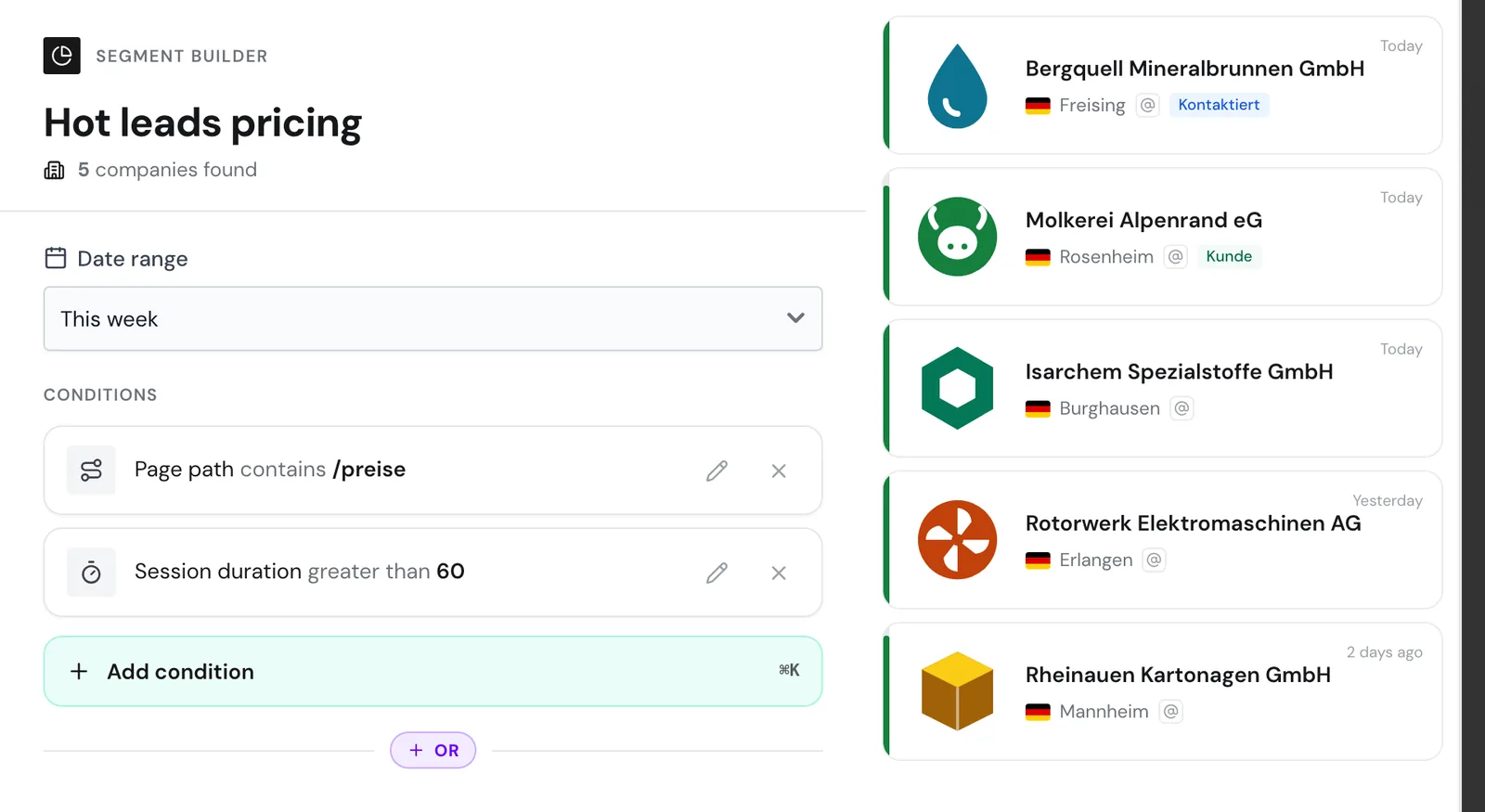Click the Add condition button
This screenshot has height=812, width=1485.
click(x=433, y=671)
